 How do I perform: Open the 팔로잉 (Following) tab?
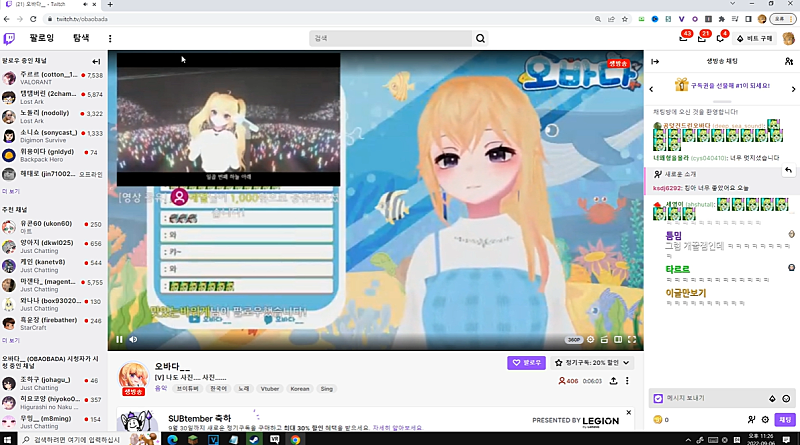point(42,38)
